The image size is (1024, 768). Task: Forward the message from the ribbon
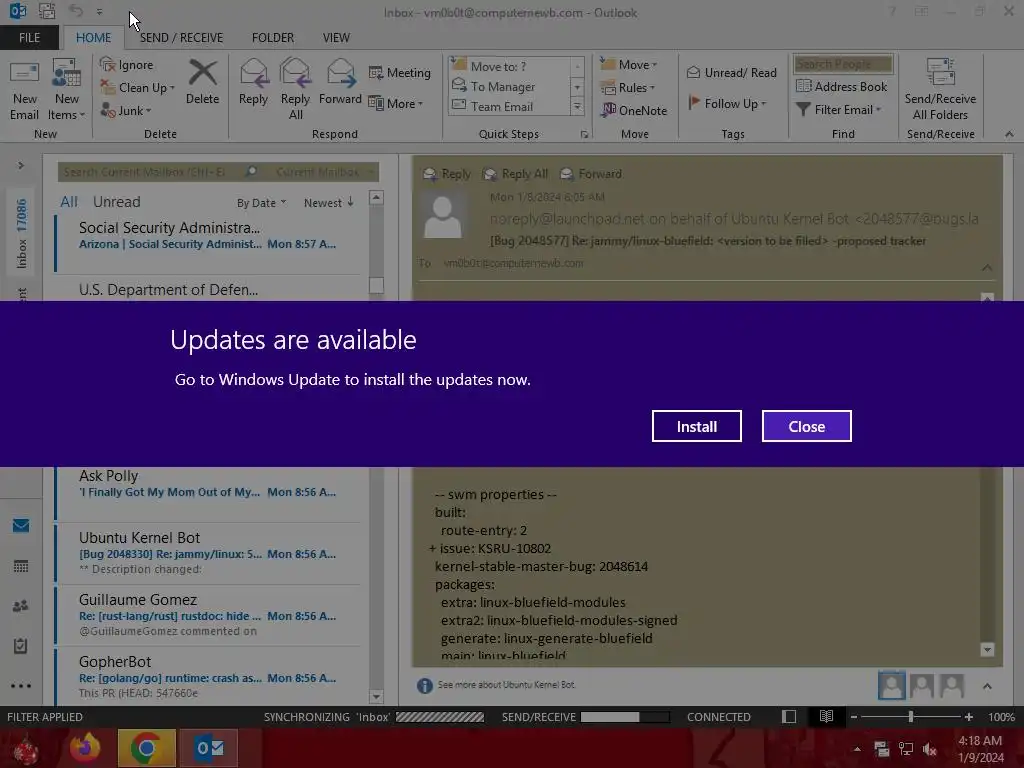[x=340, y=82]
